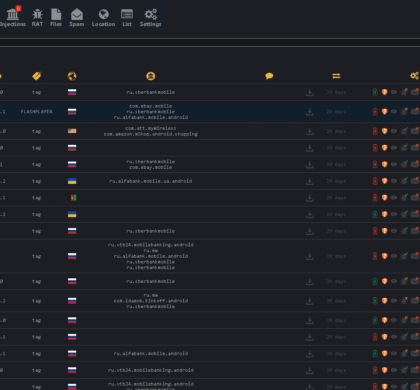Click the 29 days value in FLASHPLAYER row
The width and height of the screenshot is (420, 390).
(x=336, y=112)
